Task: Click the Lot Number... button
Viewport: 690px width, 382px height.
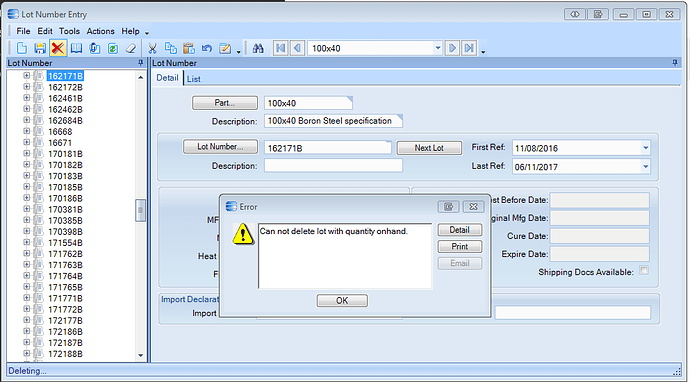Action: pos(220,147)
